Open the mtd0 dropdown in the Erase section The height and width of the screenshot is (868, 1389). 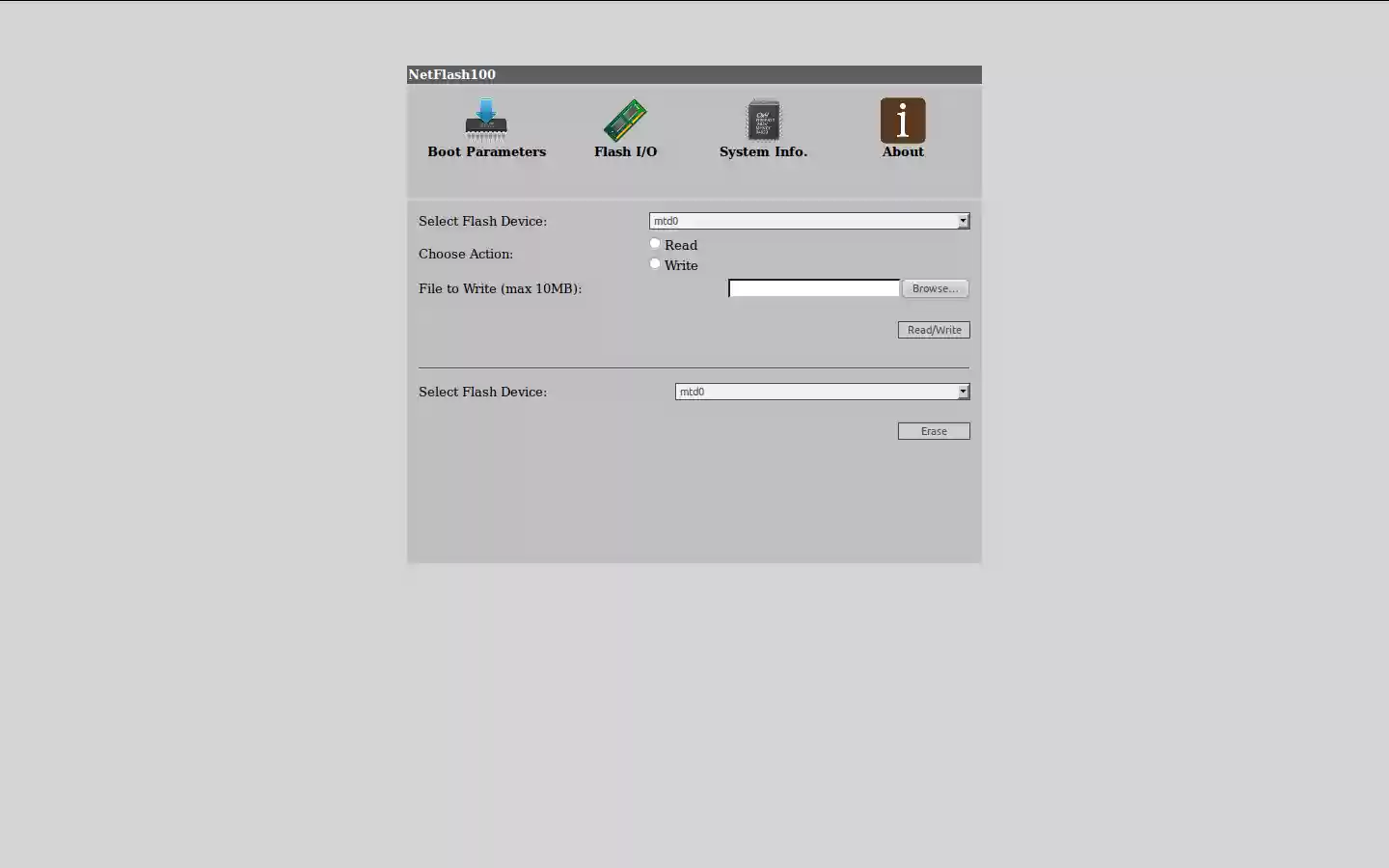822,392
